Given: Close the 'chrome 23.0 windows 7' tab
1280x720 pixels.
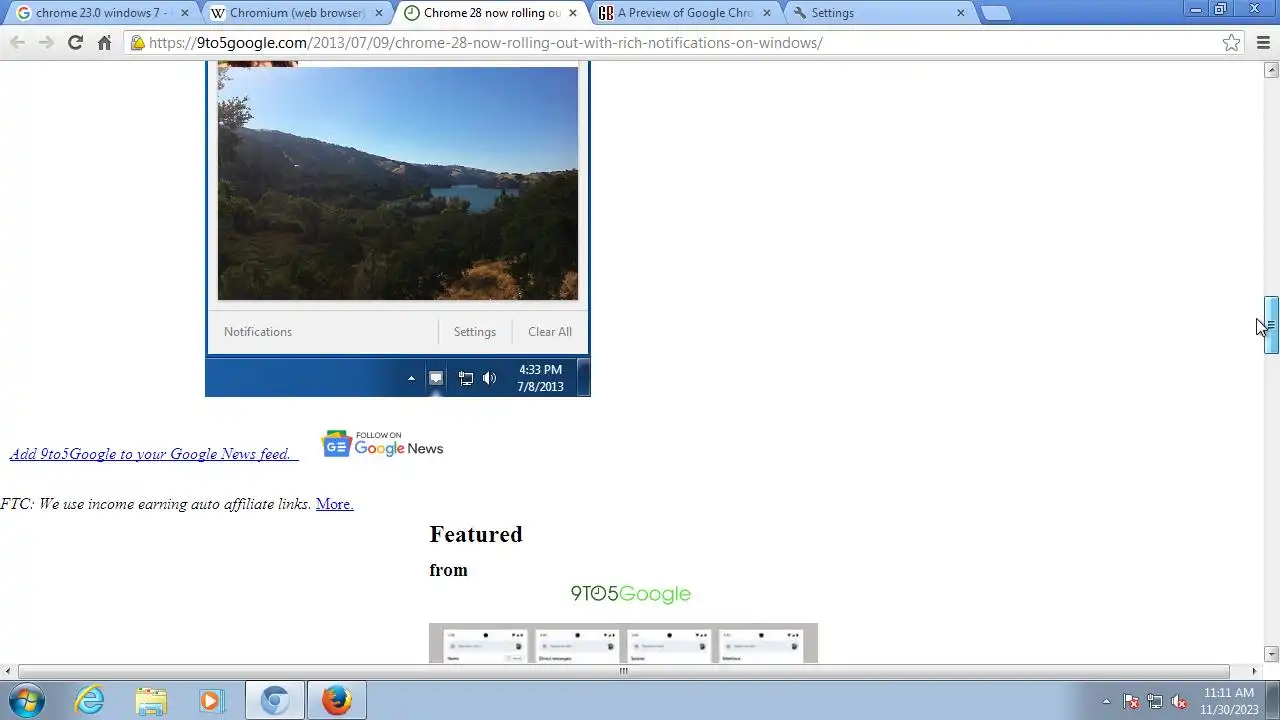Looking at the screenshot, I should (x=184, y=13).
